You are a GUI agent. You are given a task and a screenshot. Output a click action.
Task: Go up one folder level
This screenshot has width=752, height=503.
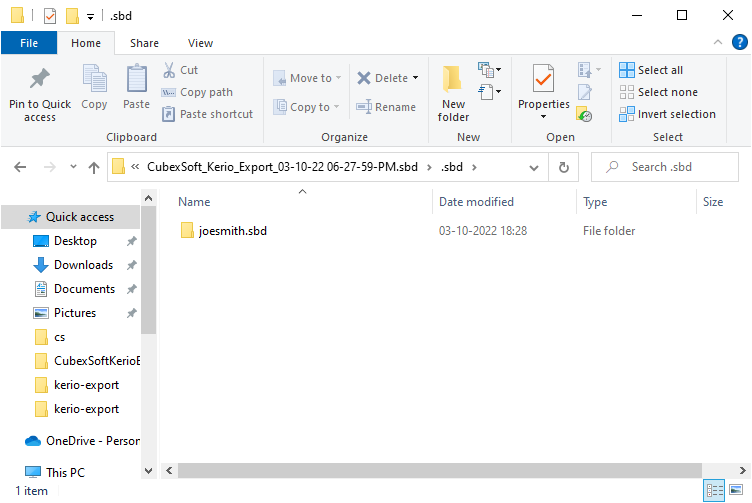(x=93, y=167)
